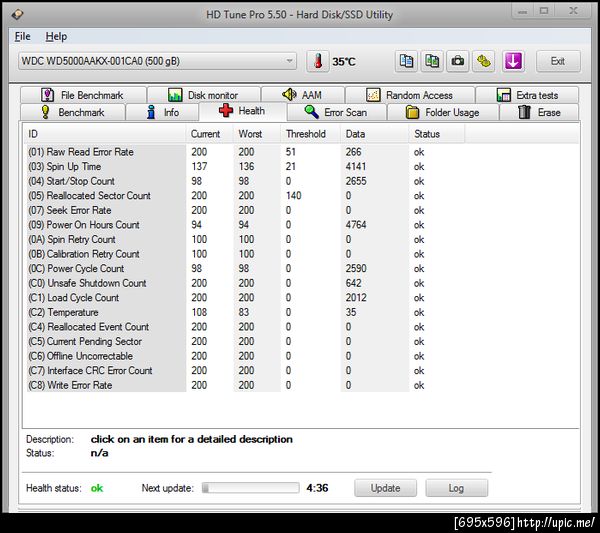Viewport: 600px width, 533px height.
Task: Click the 4:36 countdown timer
Action: [317, 488]
